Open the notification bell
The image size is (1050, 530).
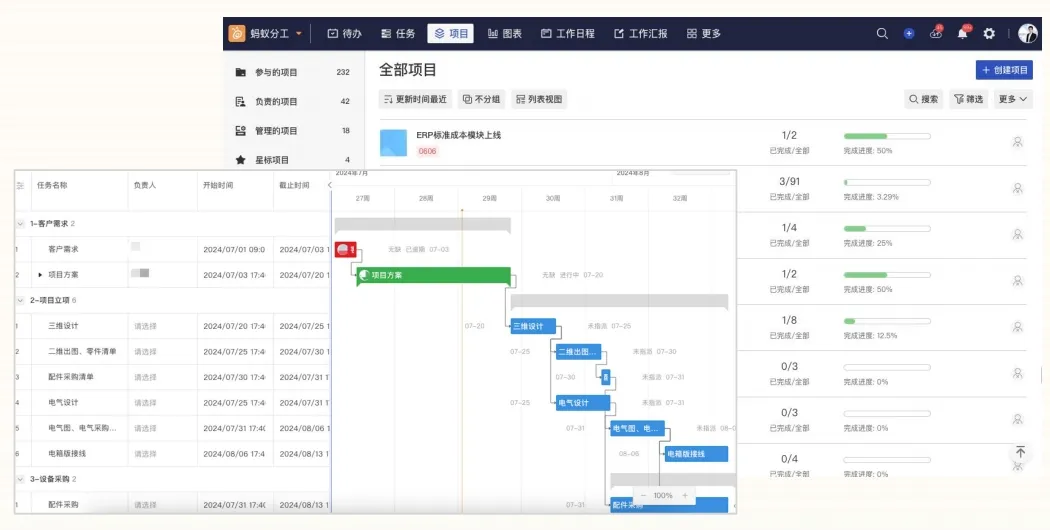click(963, 33)
